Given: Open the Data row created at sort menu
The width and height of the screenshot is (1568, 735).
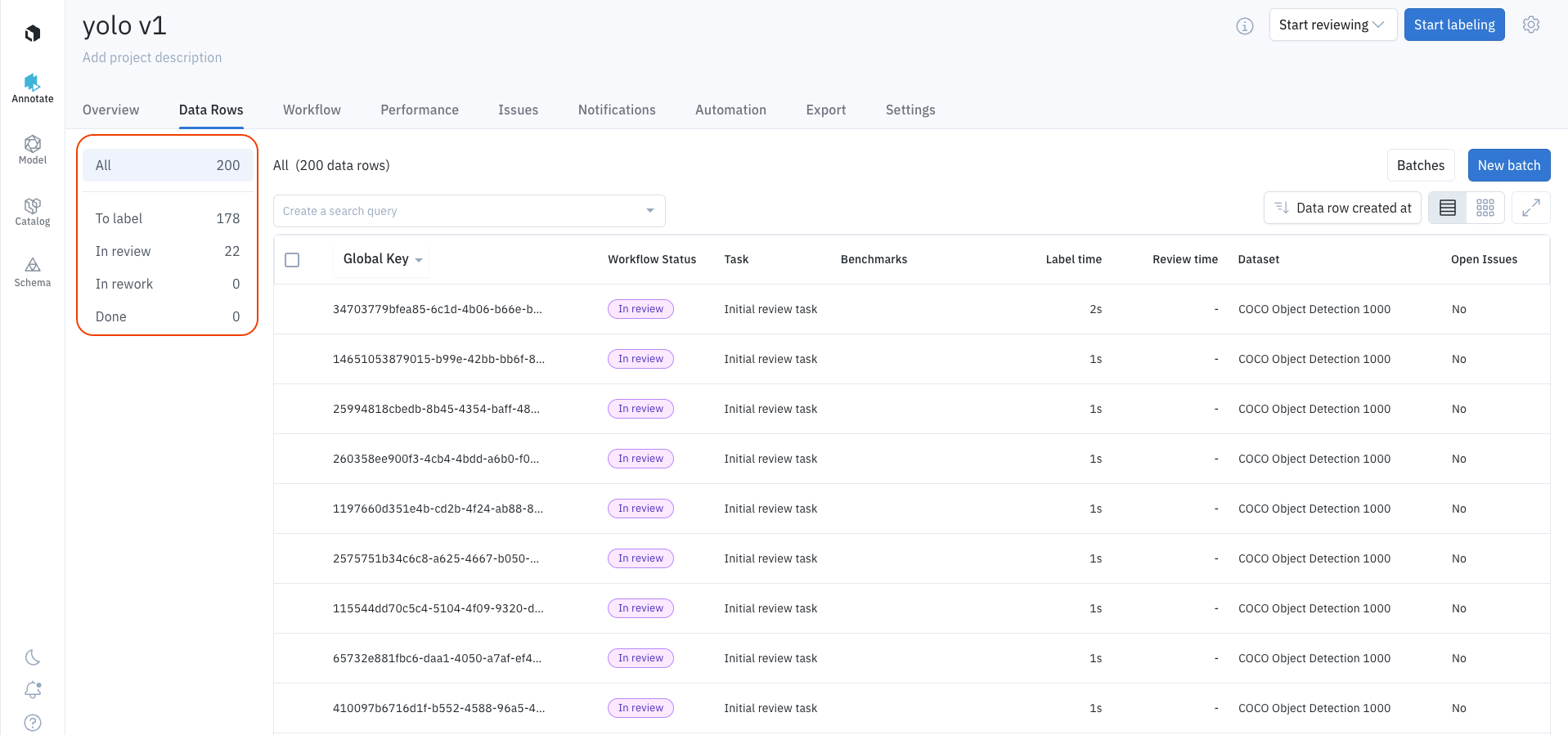Looking at the screenshot, I should tap(1342, 208).
